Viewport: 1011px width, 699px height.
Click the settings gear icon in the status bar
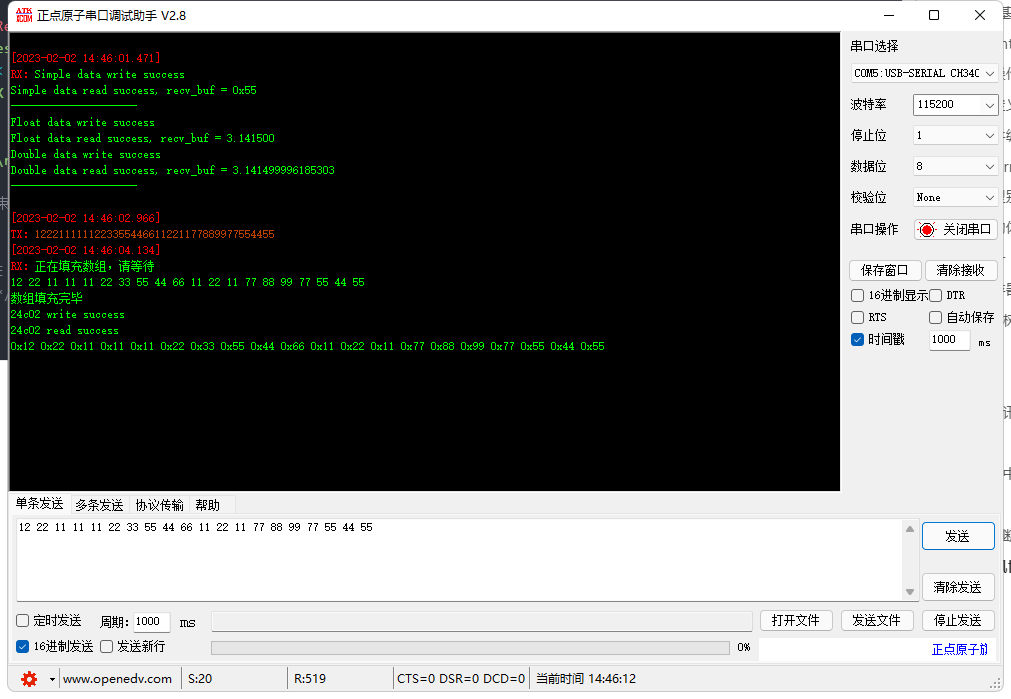pyautogui.click(x=27, y=678)
